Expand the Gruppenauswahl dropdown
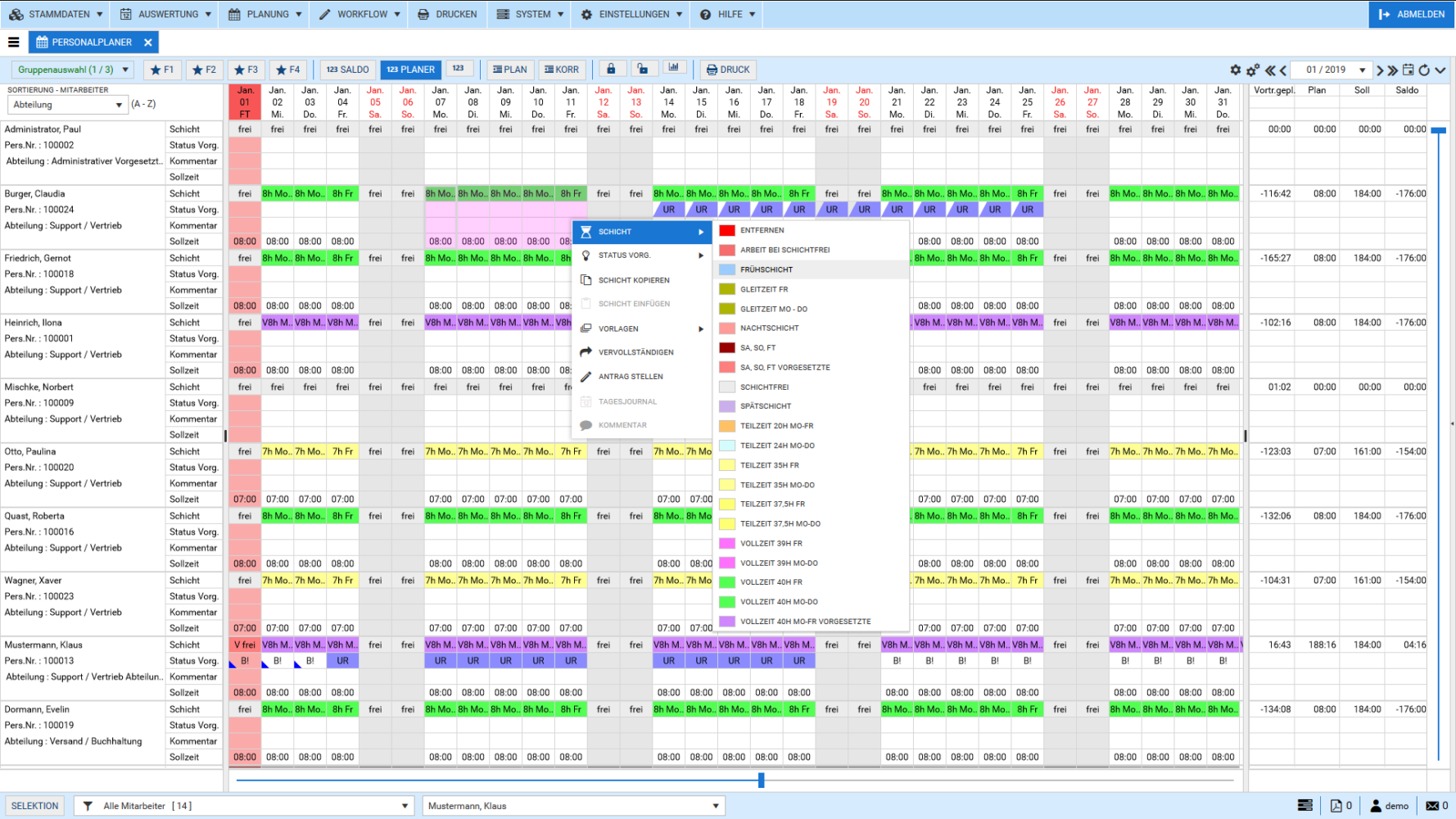Image resolution: width=1456 pixels, height=819 pixels. tap(73, 70)
